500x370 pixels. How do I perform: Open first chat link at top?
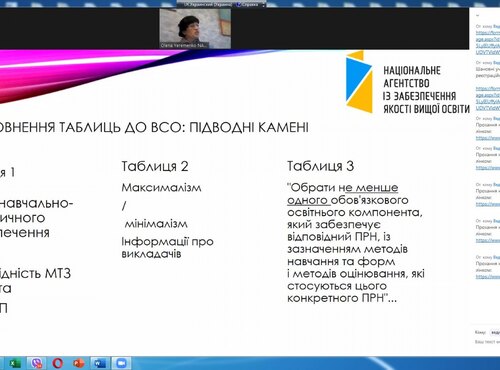(488, 42)
